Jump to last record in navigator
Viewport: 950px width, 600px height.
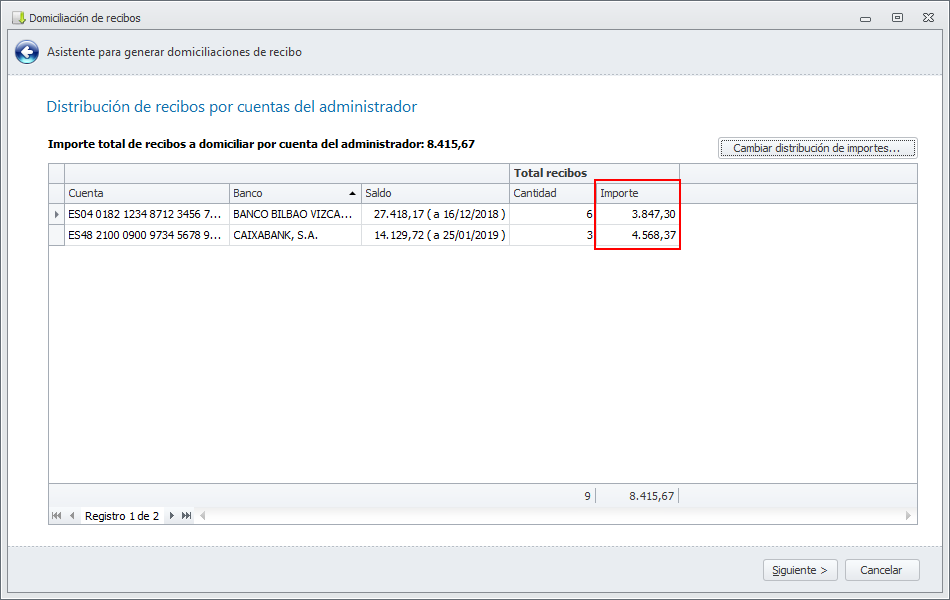pos(187,516)
